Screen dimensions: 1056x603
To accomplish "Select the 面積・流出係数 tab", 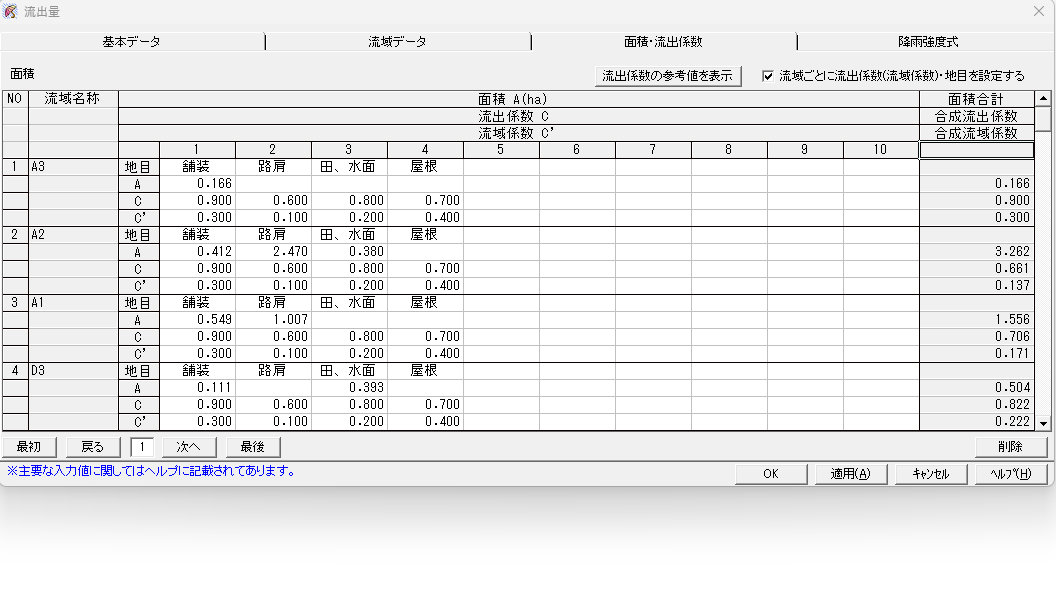I will click(663, 42).
